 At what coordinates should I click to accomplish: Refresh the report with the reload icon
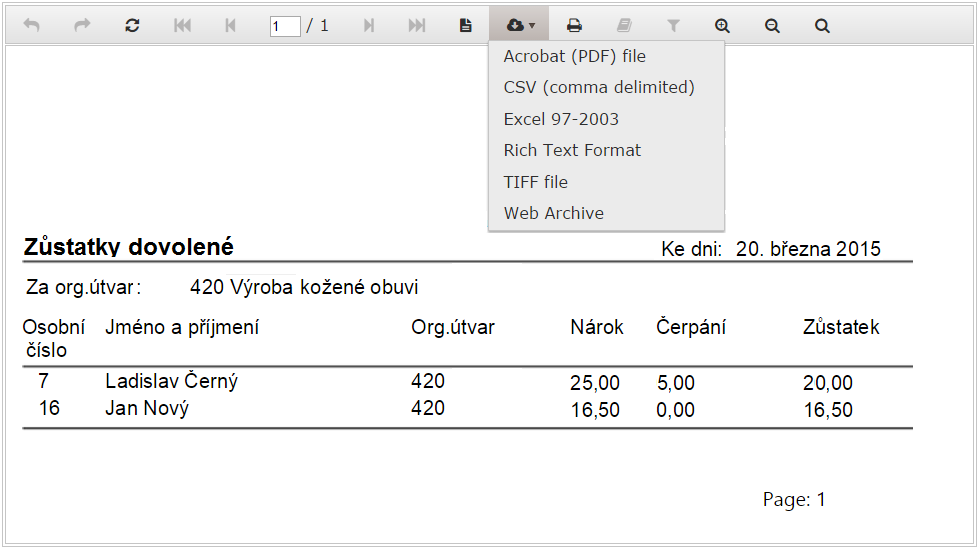pos(132,26)
